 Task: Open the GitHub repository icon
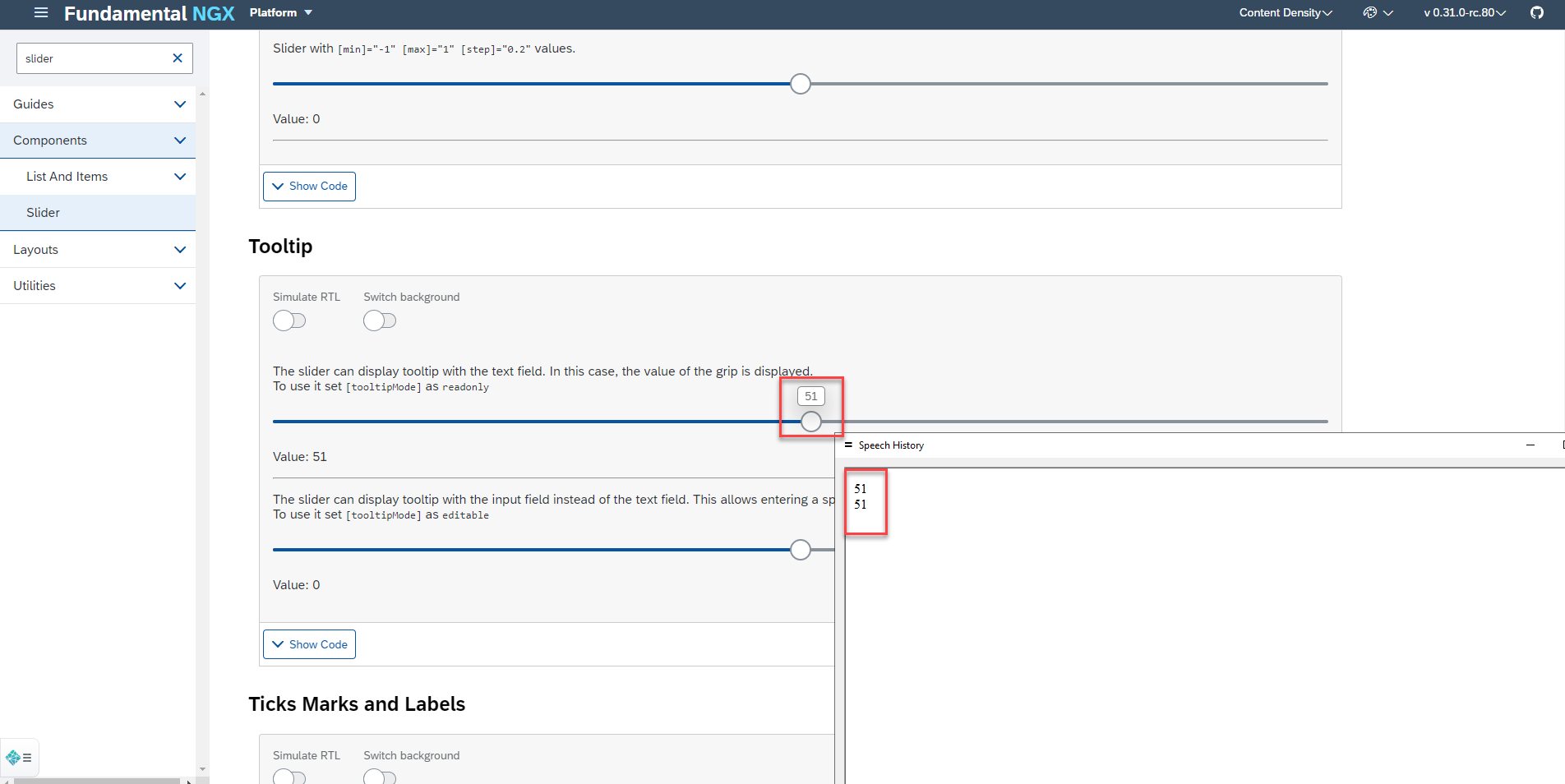[1536, 13]
